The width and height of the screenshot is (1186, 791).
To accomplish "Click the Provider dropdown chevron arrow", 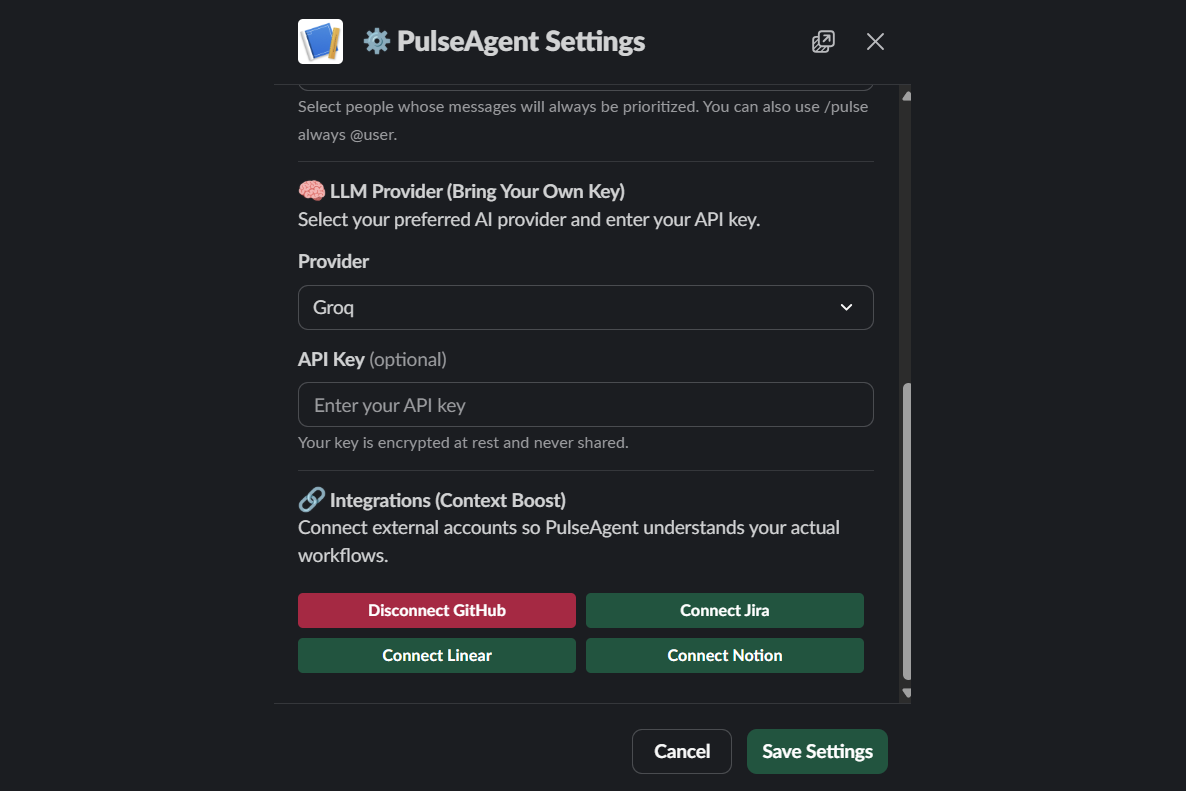I will (x=846, y=307).
